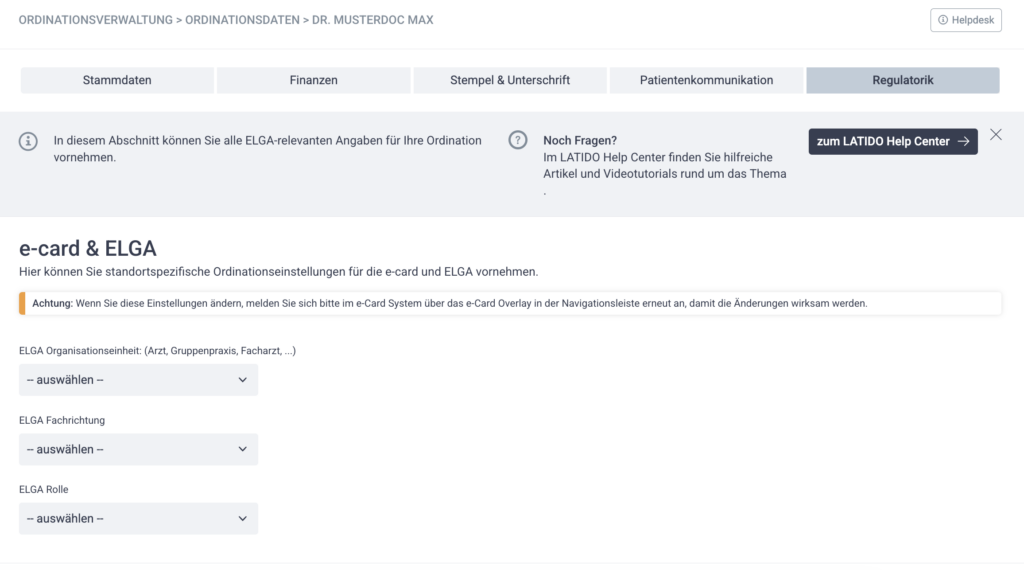The height and width of the screenshot is (570, 1024).
Task: Switch to the Stammdaten tab
Action: tap(117, 80)
